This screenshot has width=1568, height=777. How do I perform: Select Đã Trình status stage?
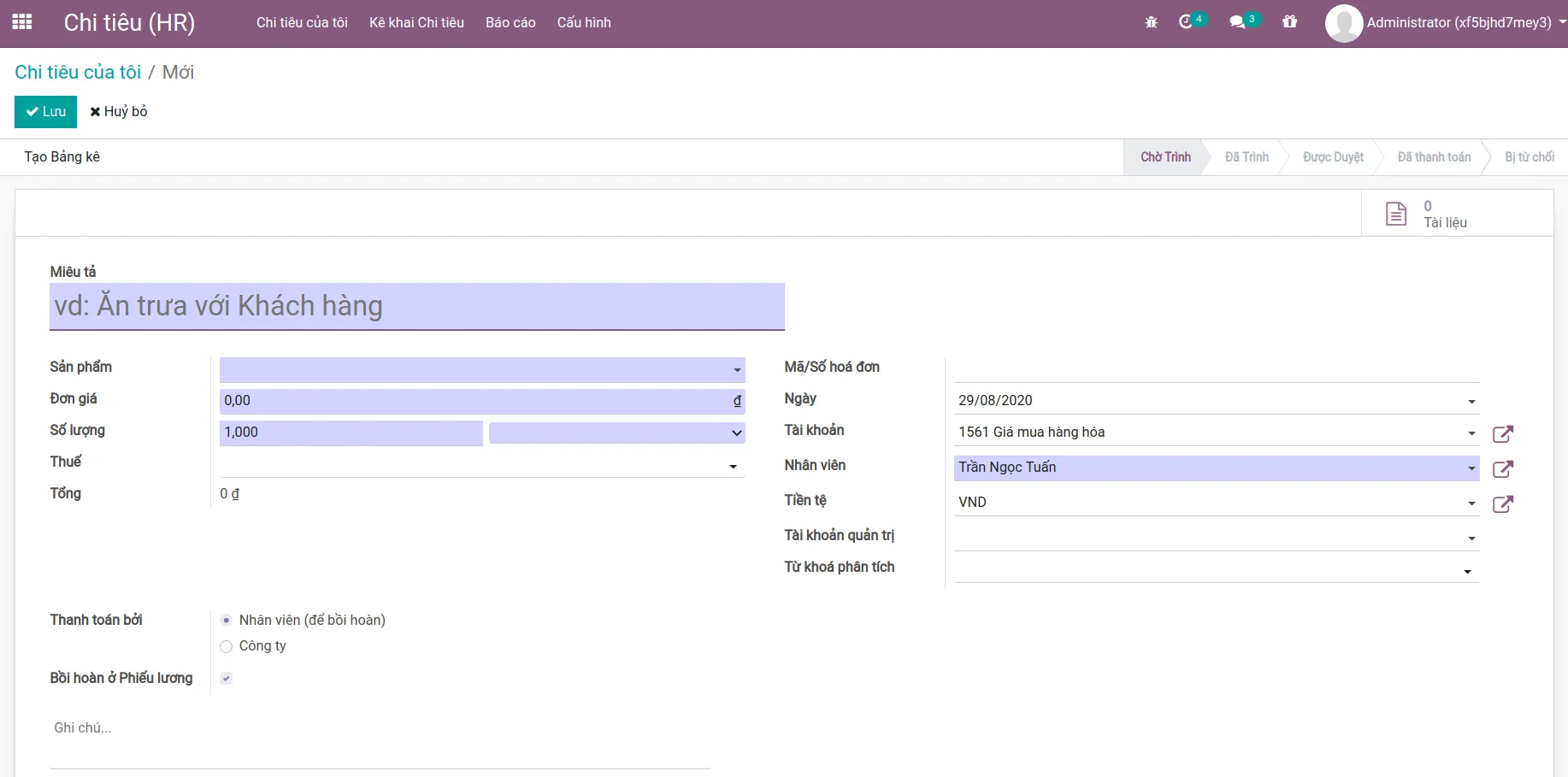tap(1247, 157)
